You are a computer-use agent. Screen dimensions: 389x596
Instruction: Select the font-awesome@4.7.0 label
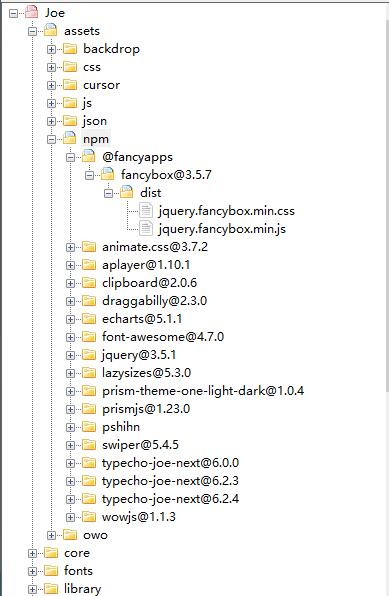point(163,337)
